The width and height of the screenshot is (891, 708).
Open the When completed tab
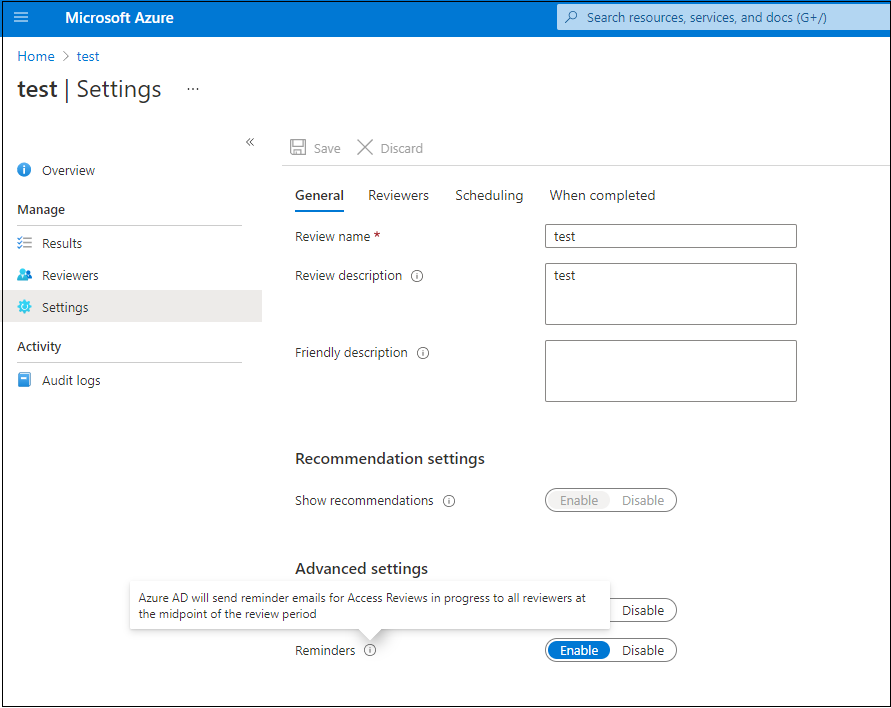(602, 195)
